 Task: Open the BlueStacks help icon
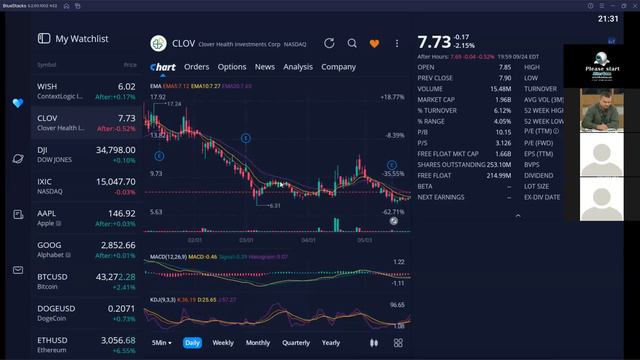tap(590, 6)
